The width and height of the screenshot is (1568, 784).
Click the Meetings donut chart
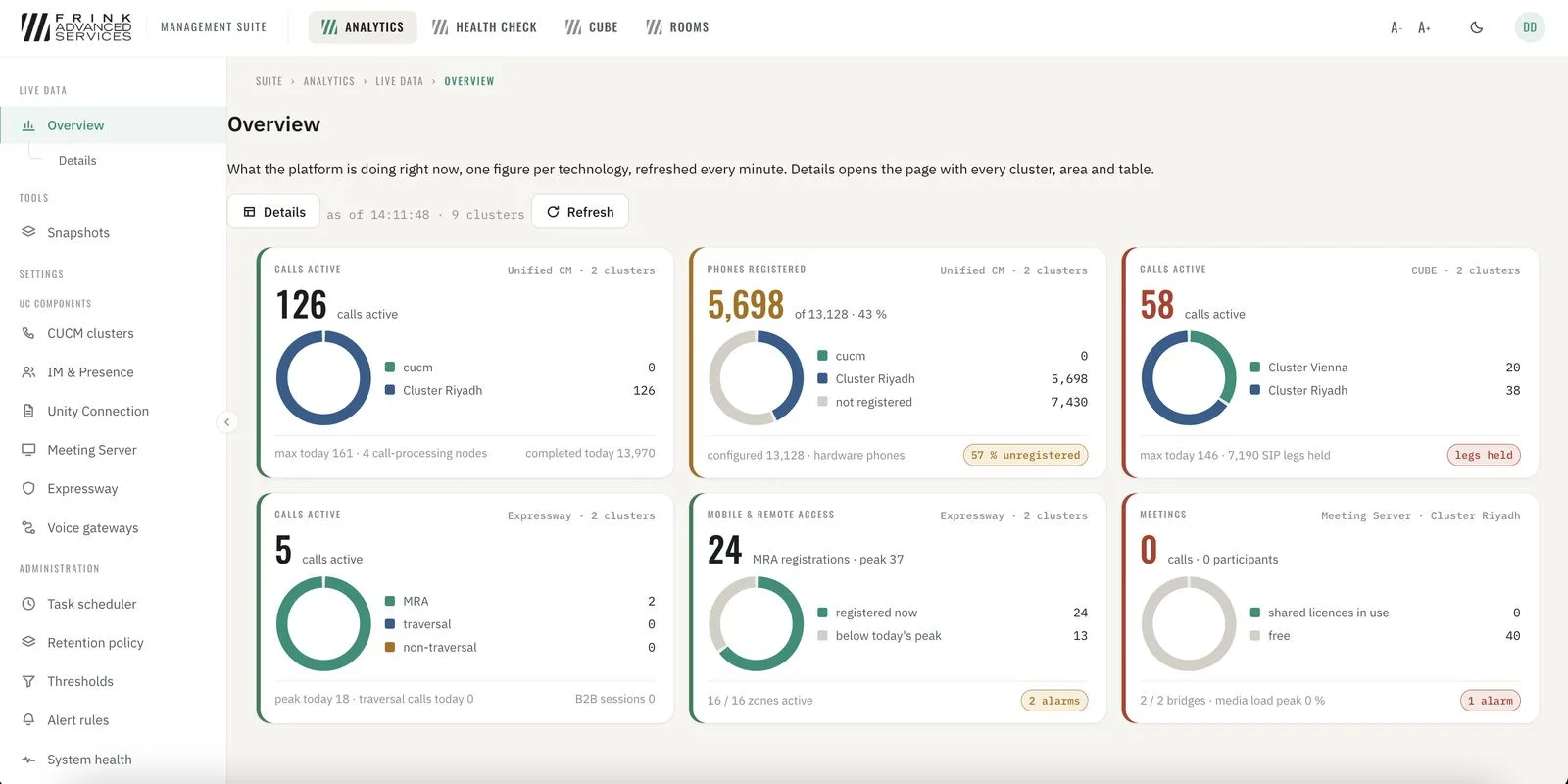click(1189, 623)
